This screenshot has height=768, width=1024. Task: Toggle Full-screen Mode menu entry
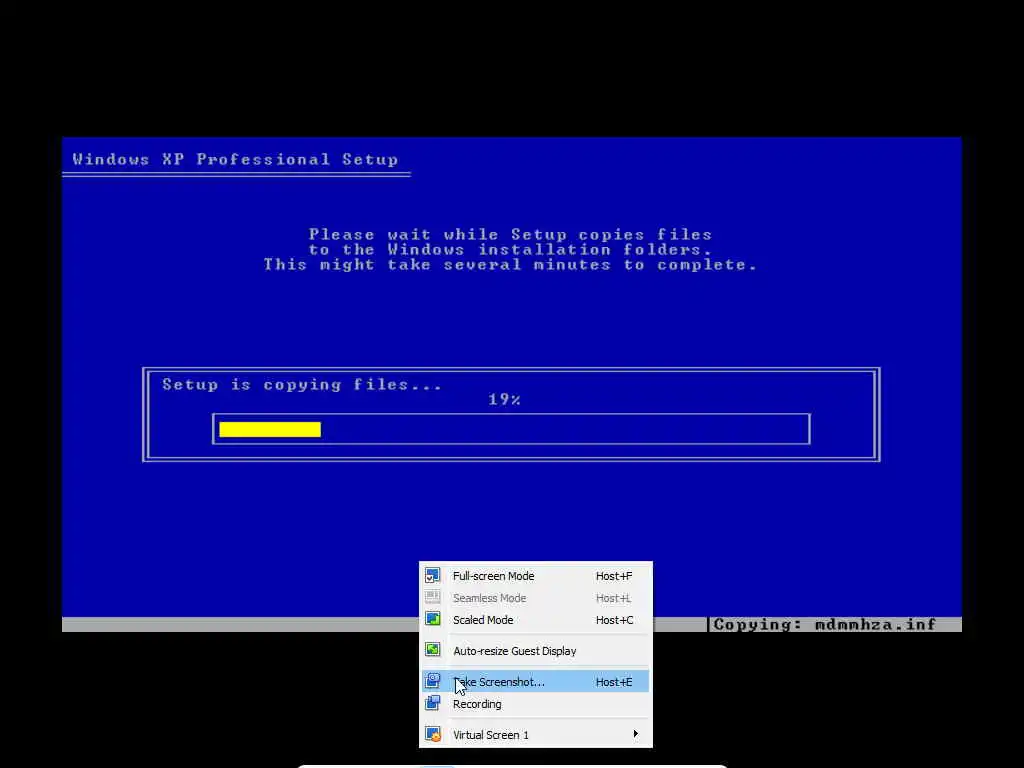(536, 576)
